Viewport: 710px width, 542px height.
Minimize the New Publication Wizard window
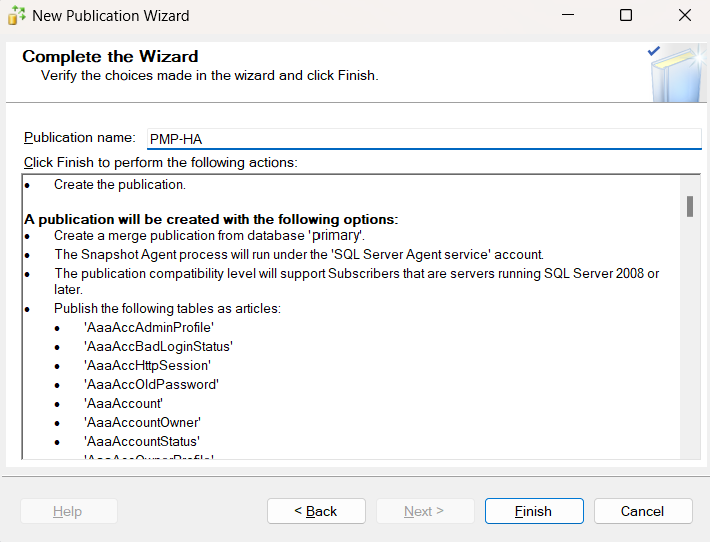567,15
